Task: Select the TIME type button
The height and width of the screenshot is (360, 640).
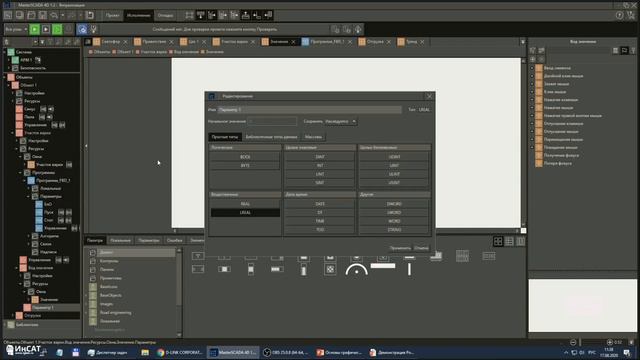Action: pos(320,221)
